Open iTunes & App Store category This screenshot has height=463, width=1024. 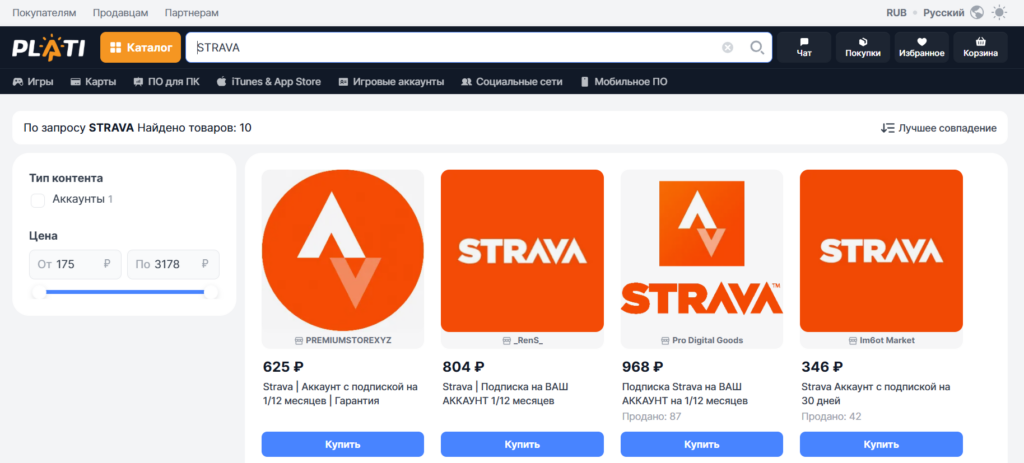point(268,82)
